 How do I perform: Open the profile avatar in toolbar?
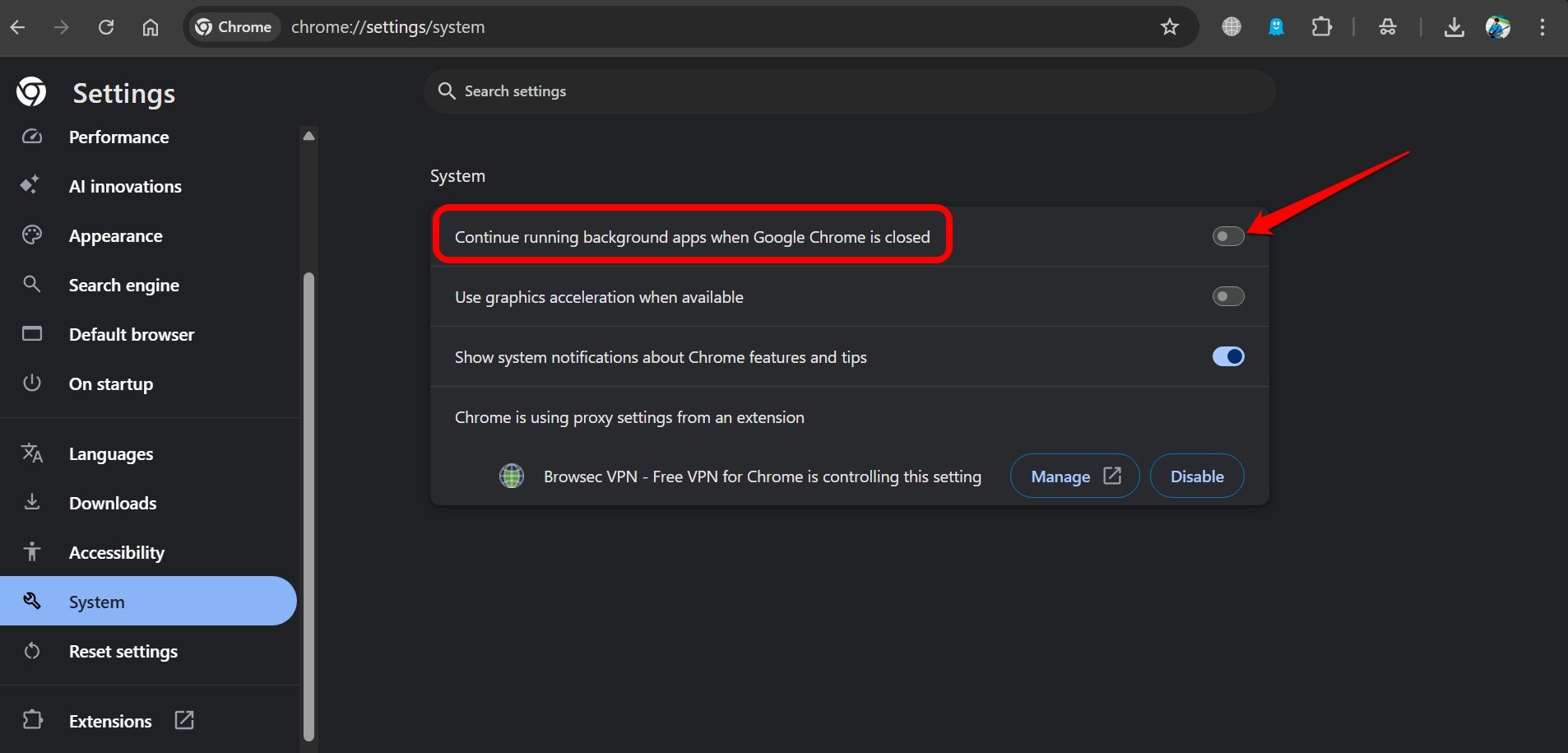[1497, 27]
